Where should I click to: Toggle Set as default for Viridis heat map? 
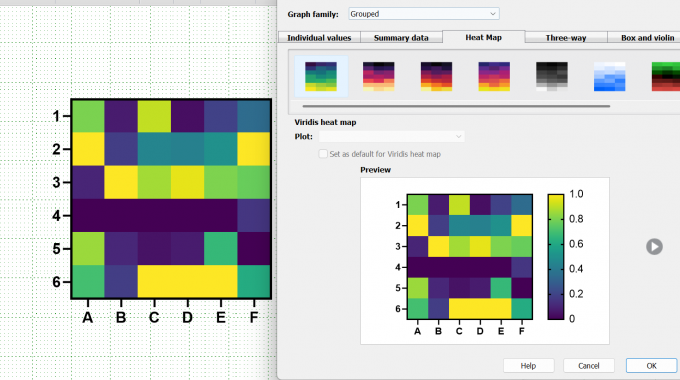[323, 154]
